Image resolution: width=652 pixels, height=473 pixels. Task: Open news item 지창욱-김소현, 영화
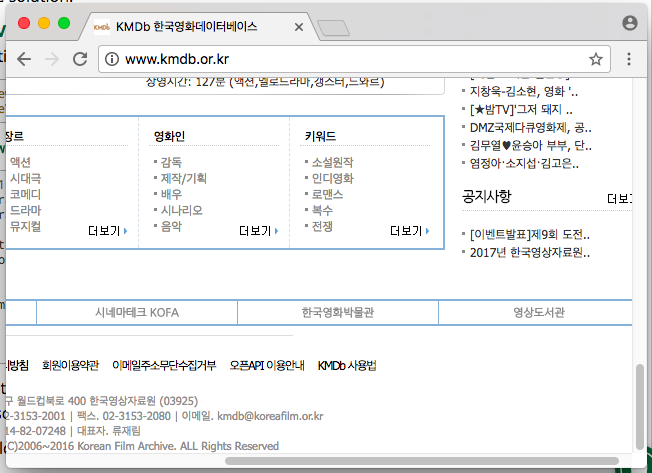(524, 91)
